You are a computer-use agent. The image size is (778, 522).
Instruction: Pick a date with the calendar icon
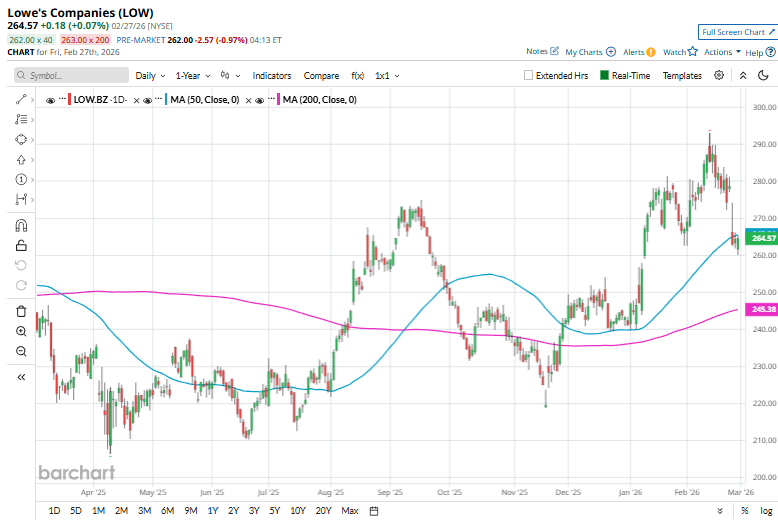(373, 511)
